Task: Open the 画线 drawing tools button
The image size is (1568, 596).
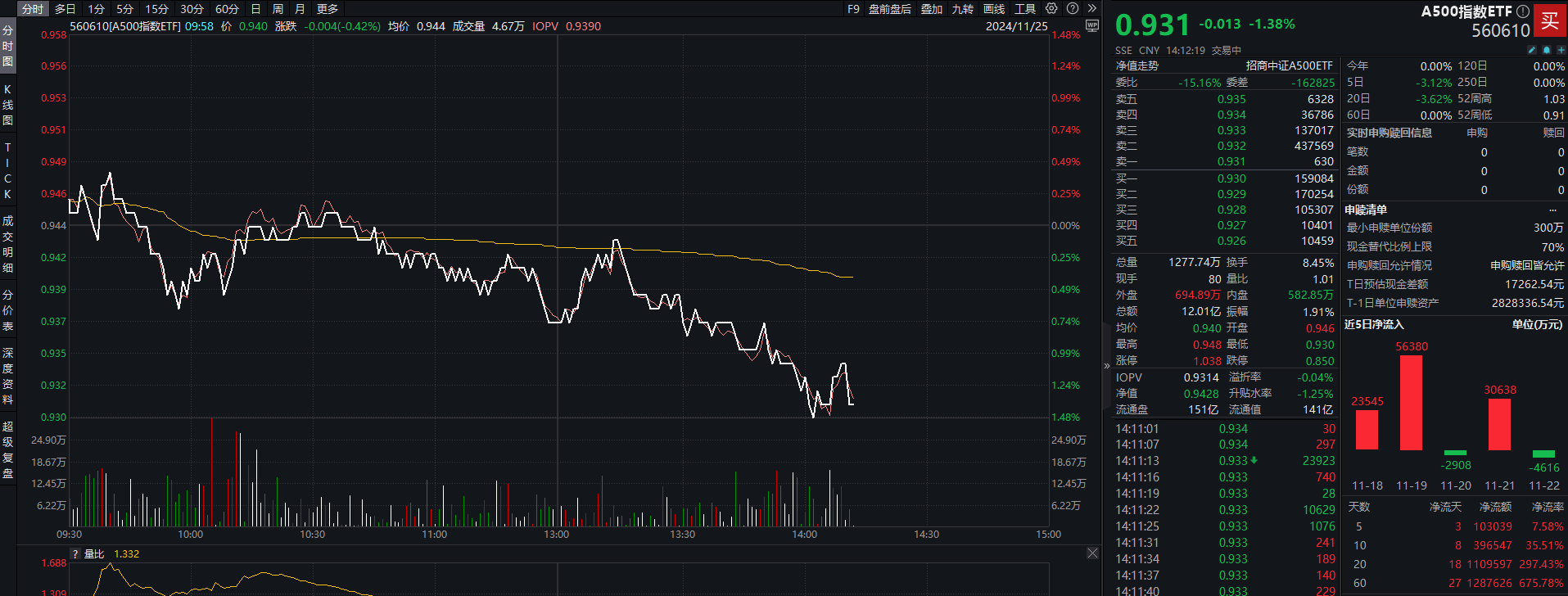Action: click(x=994, y=9)
